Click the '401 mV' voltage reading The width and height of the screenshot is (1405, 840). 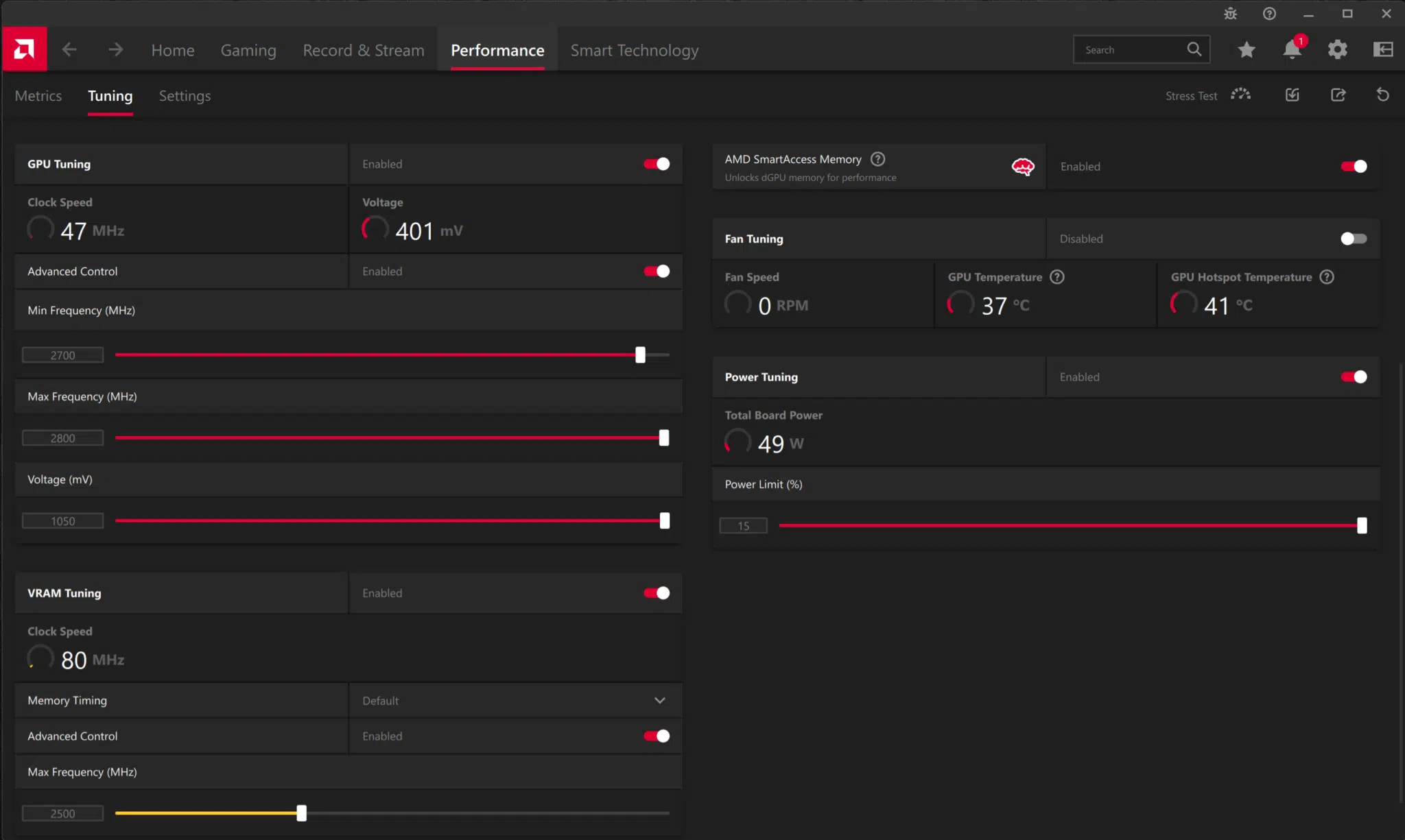pyautogui.click(x=429, y=231)
